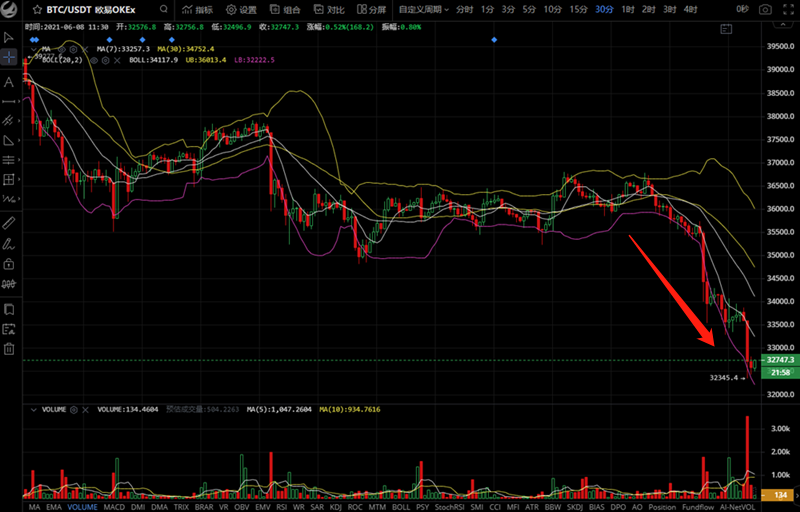Open the calendar icon above price axis
Image resolution: width=800 pixels, height=512 pixels.
tap(726, 30)
